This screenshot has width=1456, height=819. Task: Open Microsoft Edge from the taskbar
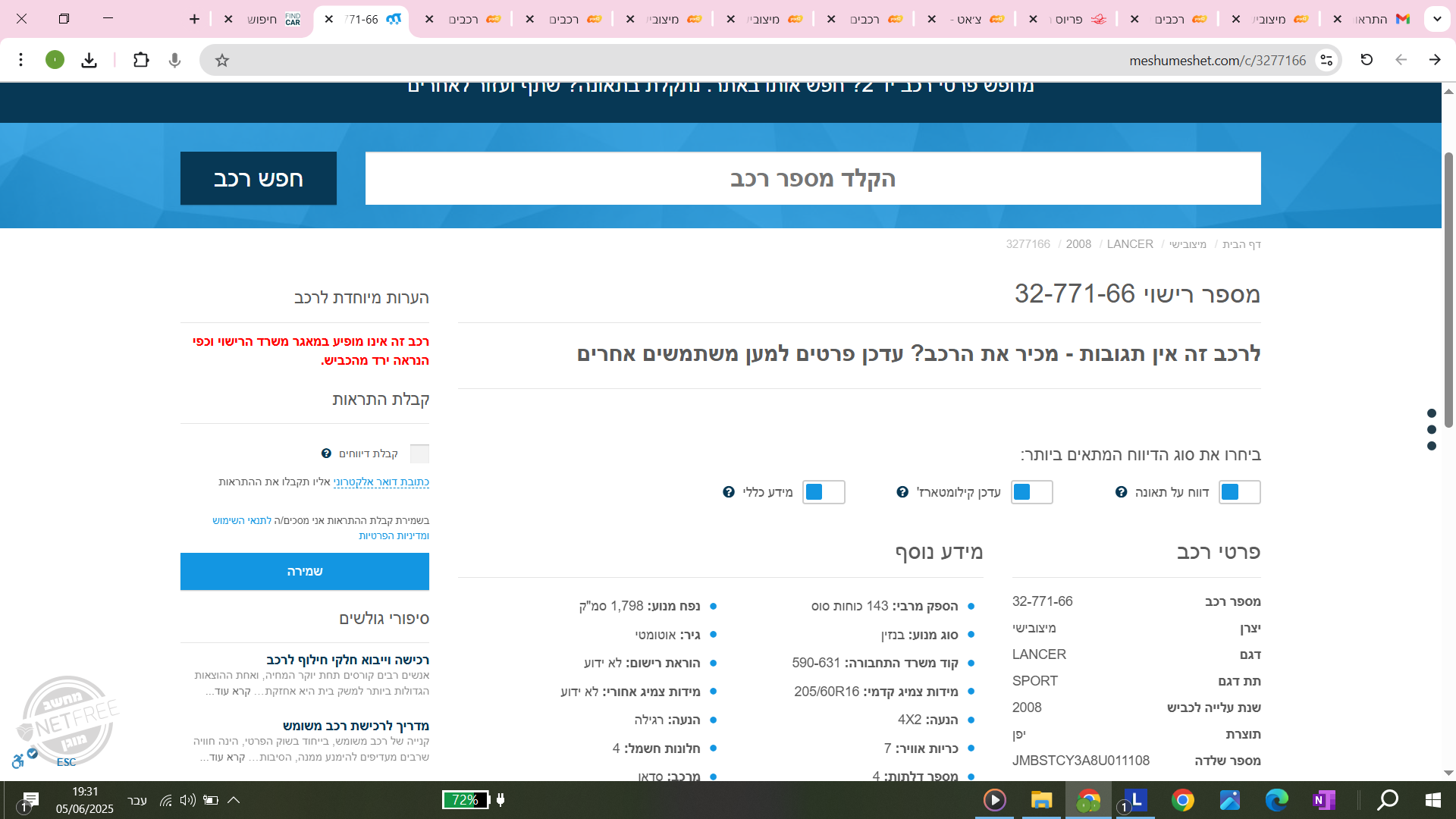click(1277, 800)
